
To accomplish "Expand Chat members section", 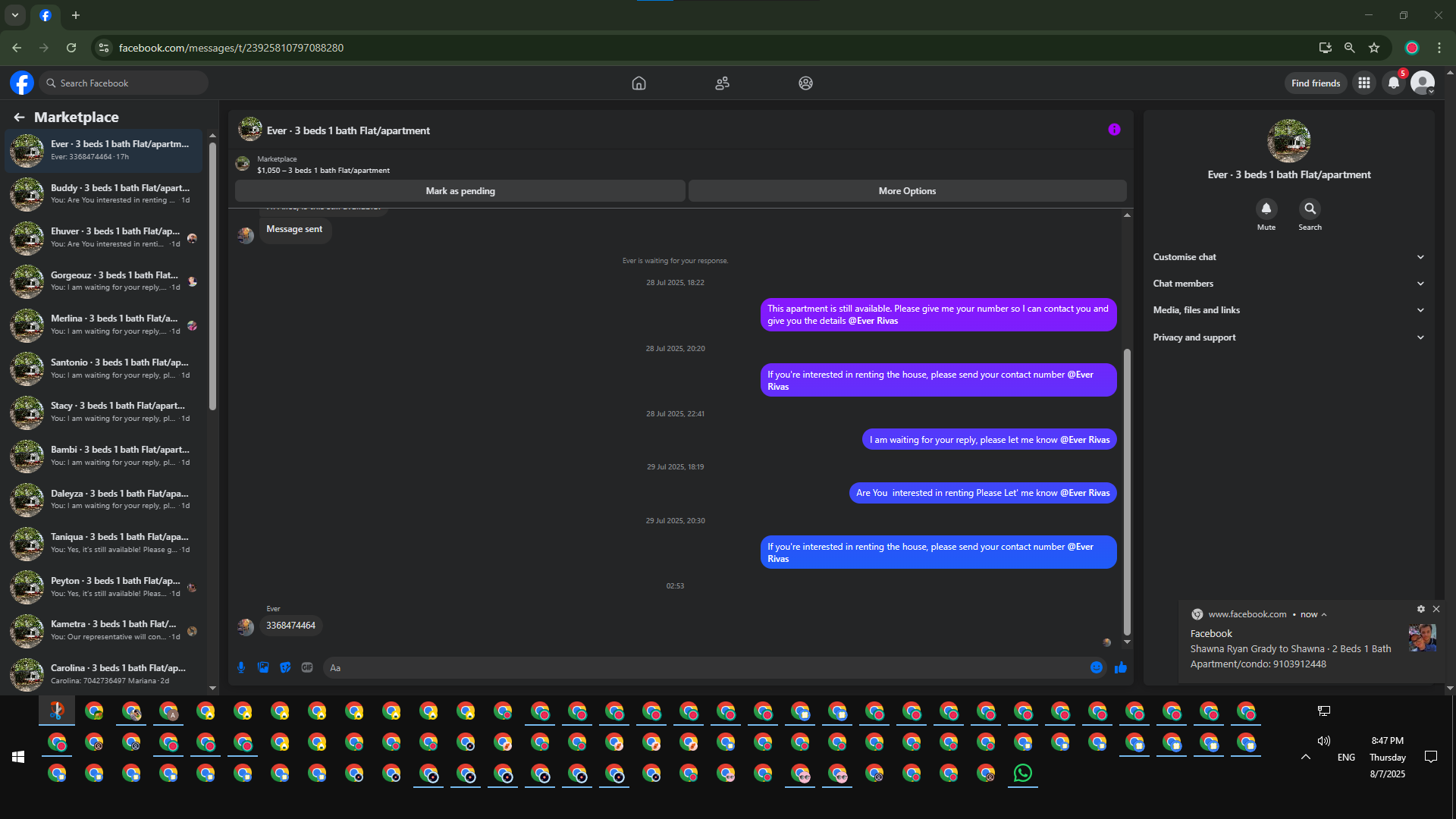I will pos(1288,284).
